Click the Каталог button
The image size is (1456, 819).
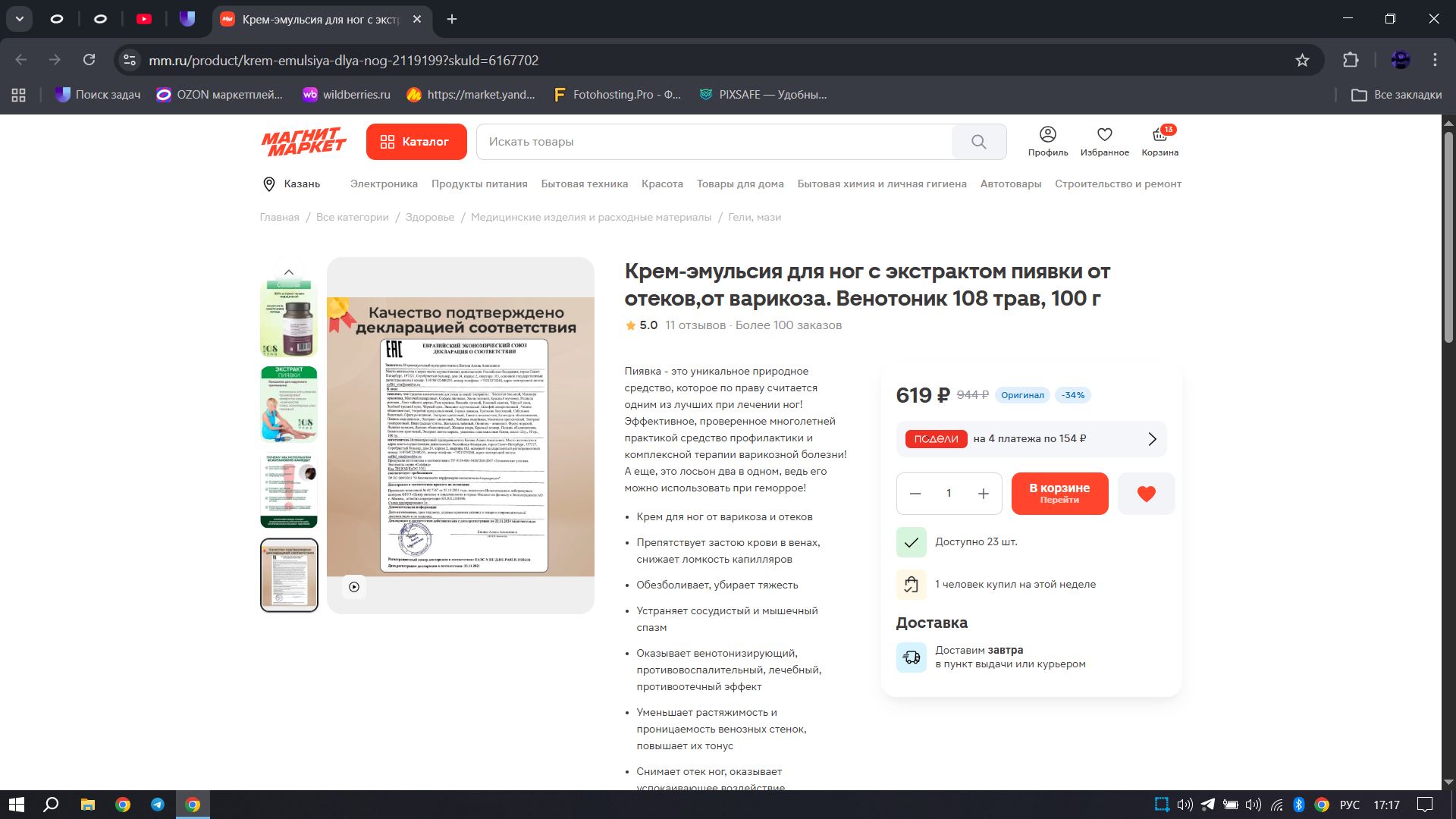click(416, 142)
